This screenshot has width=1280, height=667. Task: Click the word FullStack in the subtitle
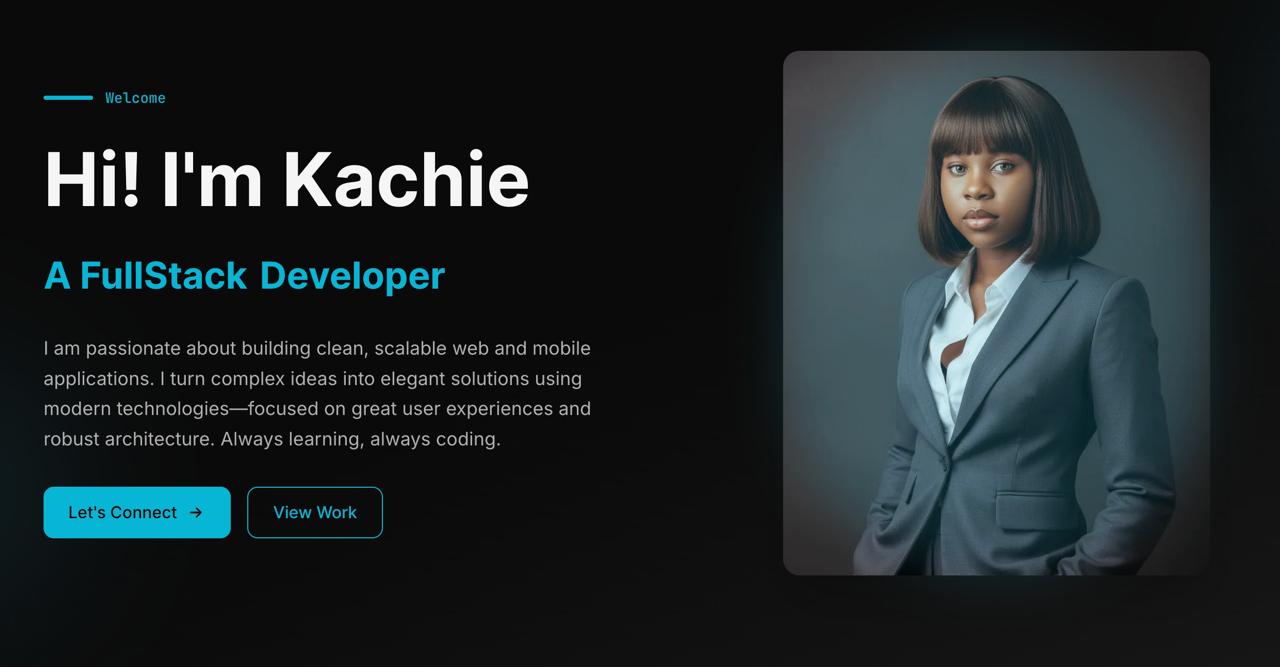pyautogui.click(x=163, y=275)
